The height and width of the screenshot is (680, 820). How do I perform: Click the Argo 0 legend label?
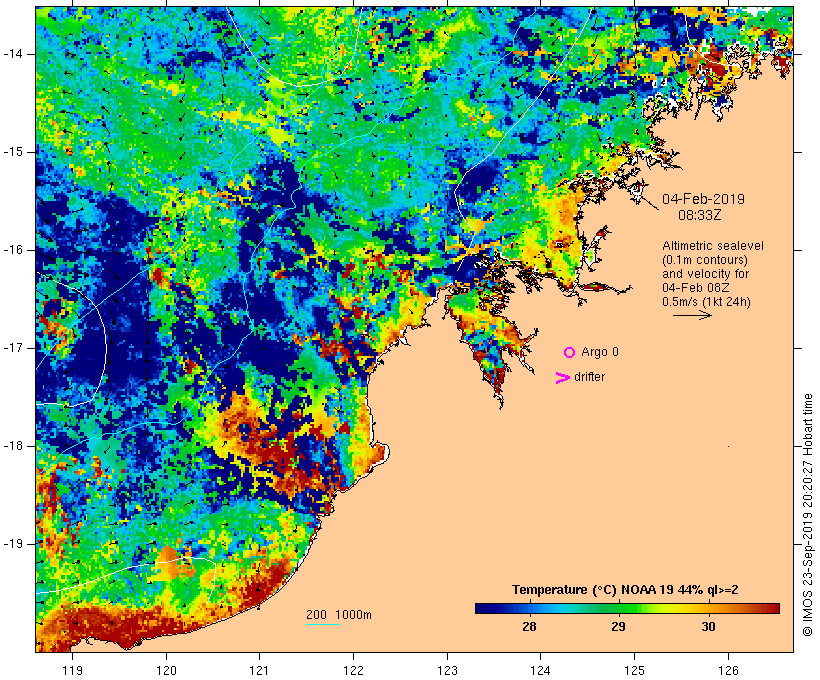pos(600,352)
